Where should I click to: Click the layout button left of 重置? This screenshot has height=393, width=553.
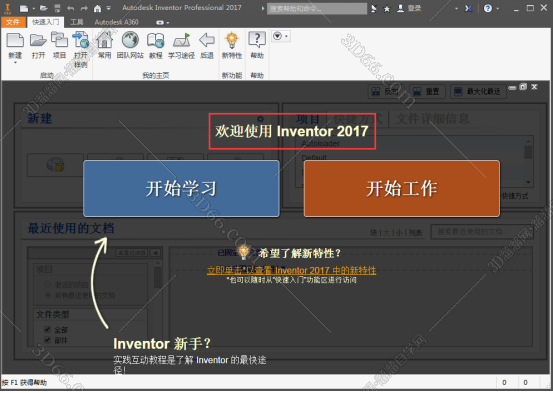click(x=386, y=92)
